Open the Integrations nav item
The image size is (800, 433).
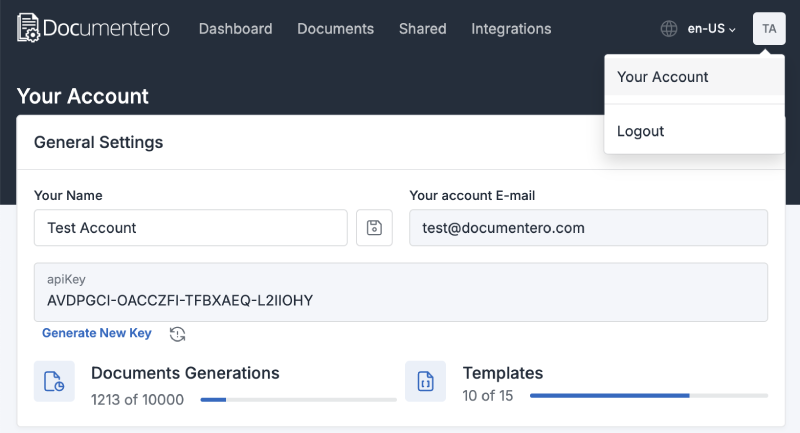(x=511, y=29)
